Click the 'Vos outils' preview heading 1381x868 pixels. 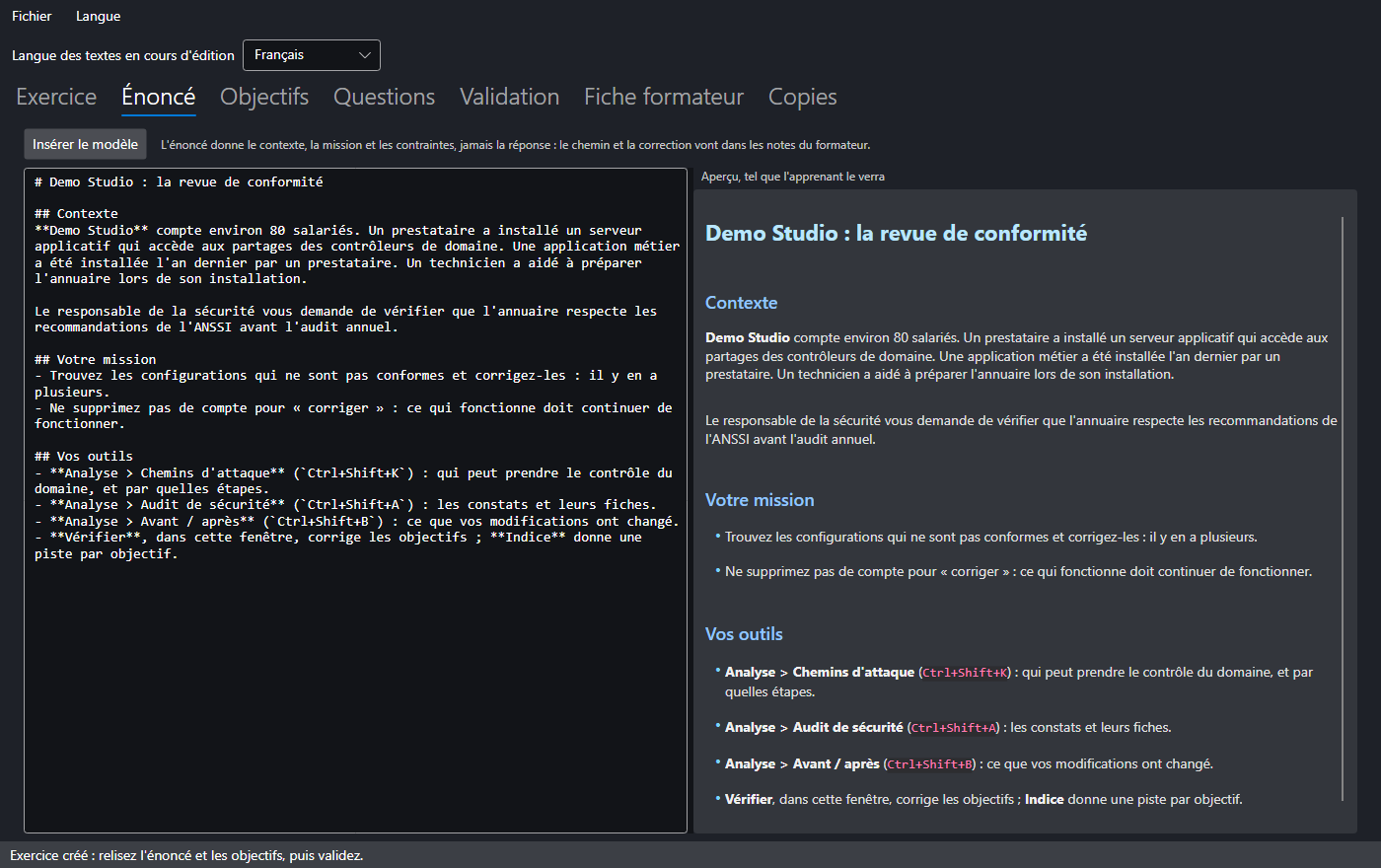(744, 634)
